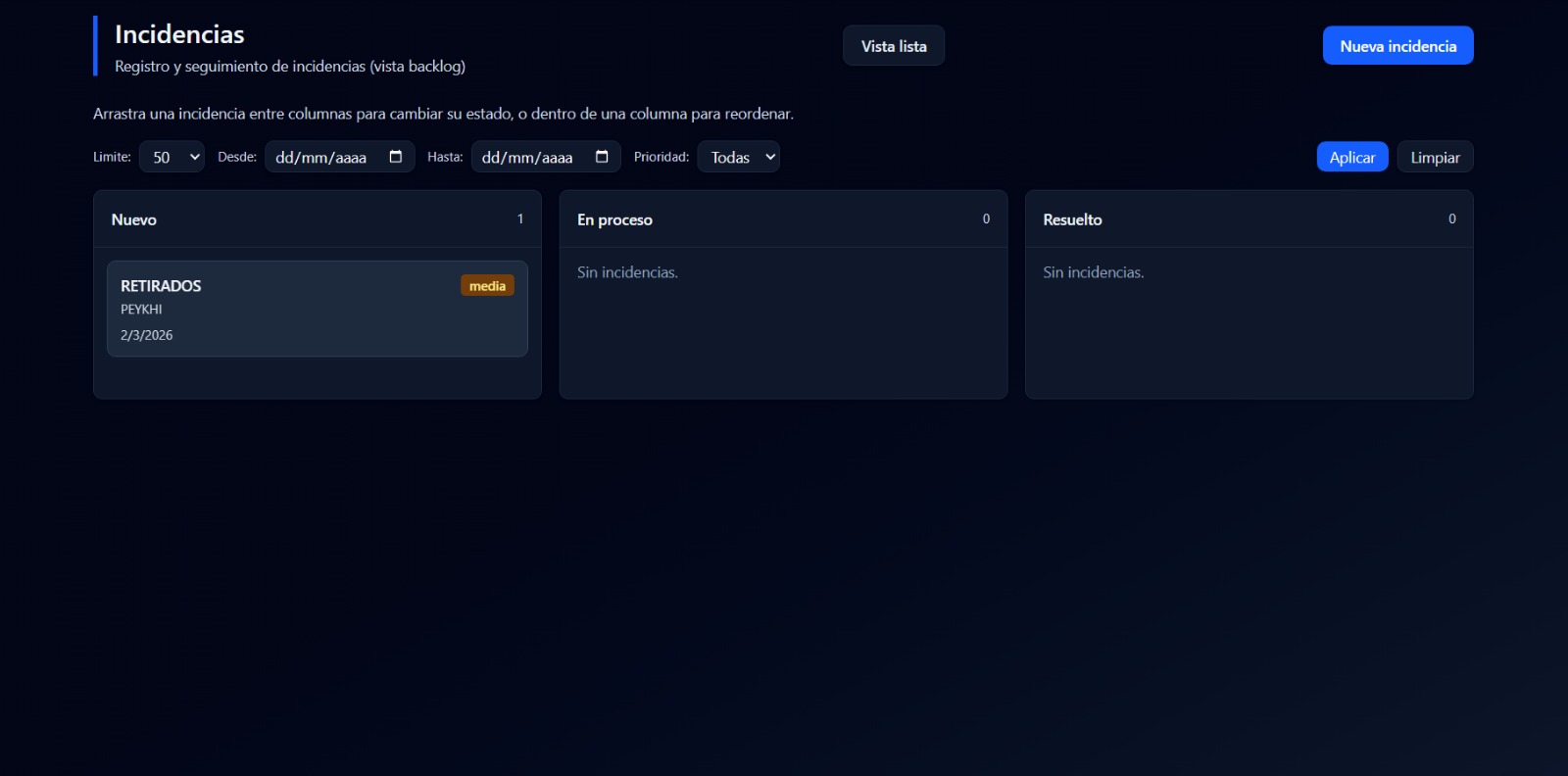Select the RETIRADOS incident card title
The width and height of the screenshot is (1568, 776).
tap(161, 286)
